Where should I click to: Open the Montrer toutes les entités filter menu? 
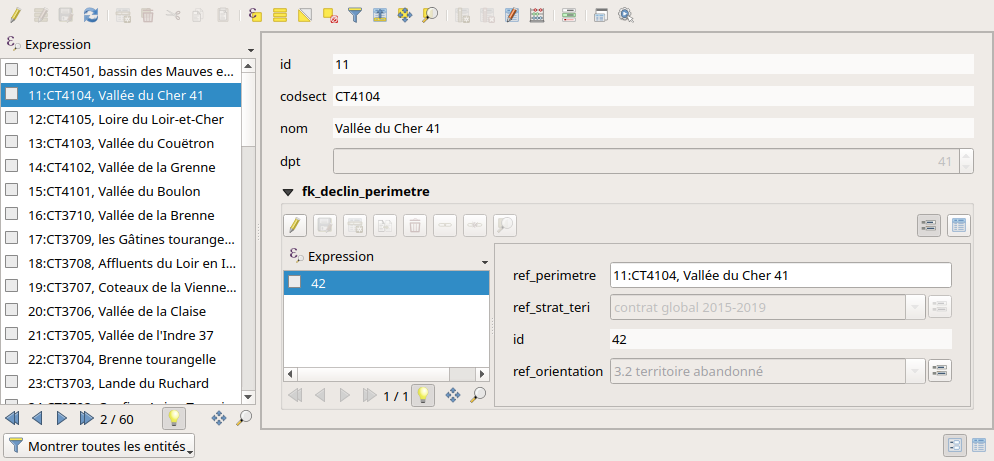pyautogui.click(x=99, y=446)
